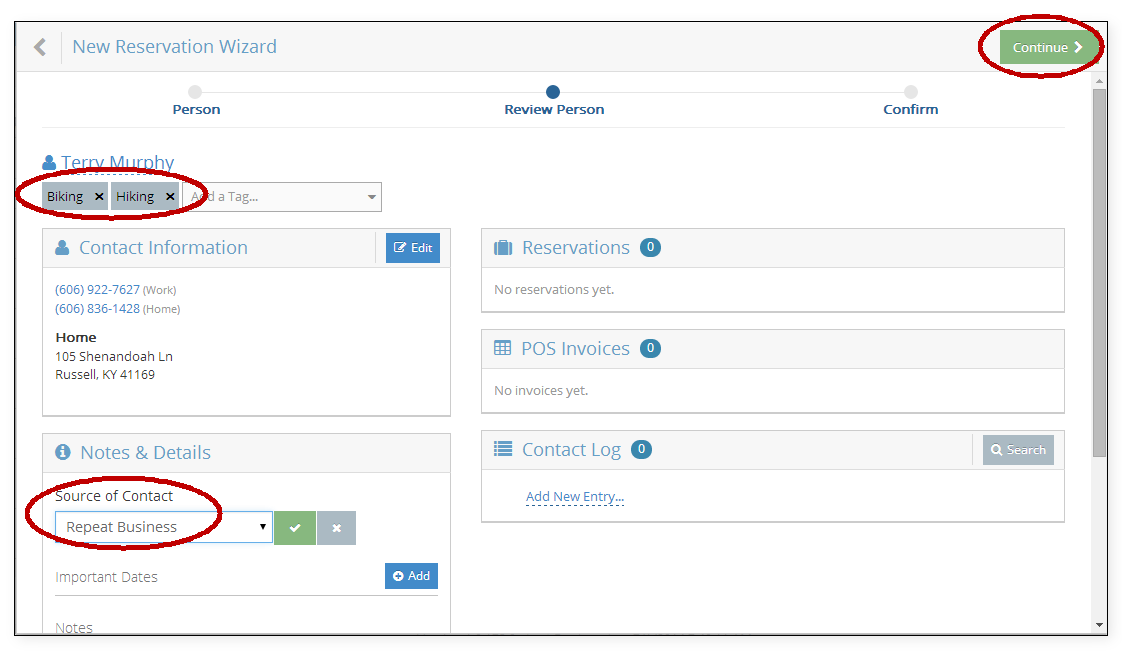
Task: Click the Notes & Details info icon
Action: coord(63,453)
